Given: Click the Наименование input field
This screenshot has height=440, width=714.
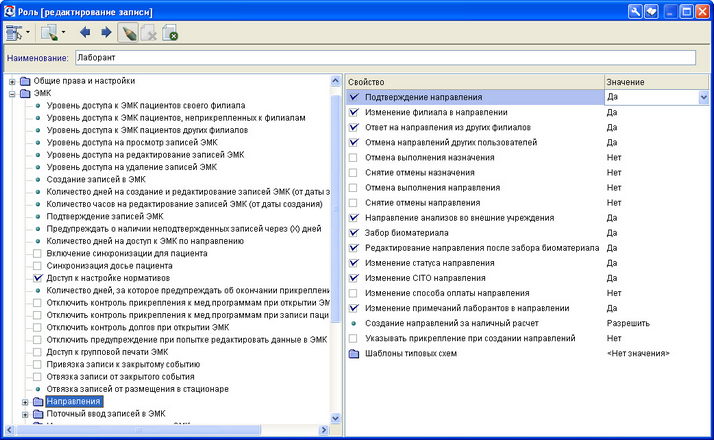Looking at the screenshot, I should pyautogui.click(x=385, y=58).
